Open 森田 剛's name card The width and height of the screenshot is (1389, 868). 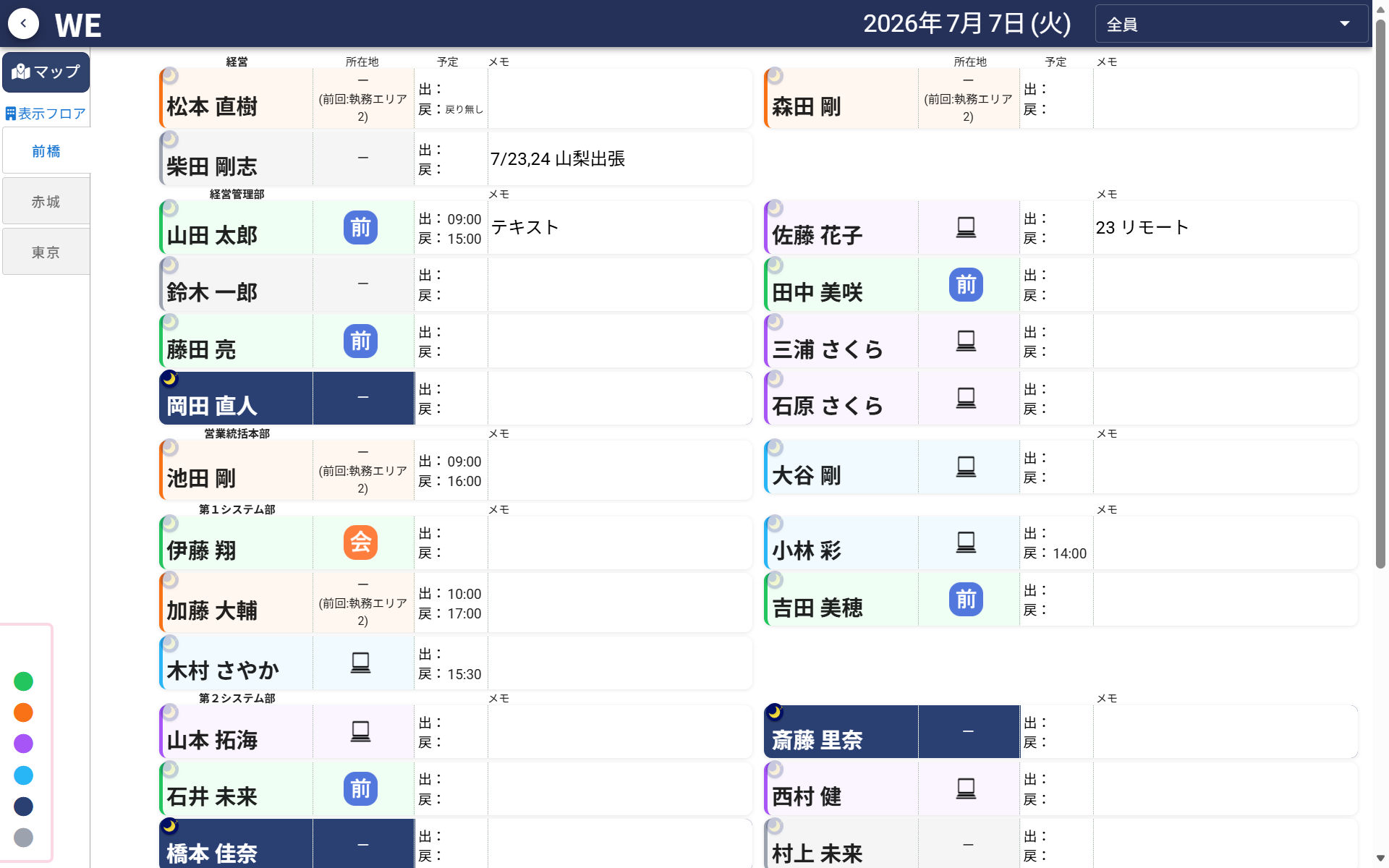point(841,99)
